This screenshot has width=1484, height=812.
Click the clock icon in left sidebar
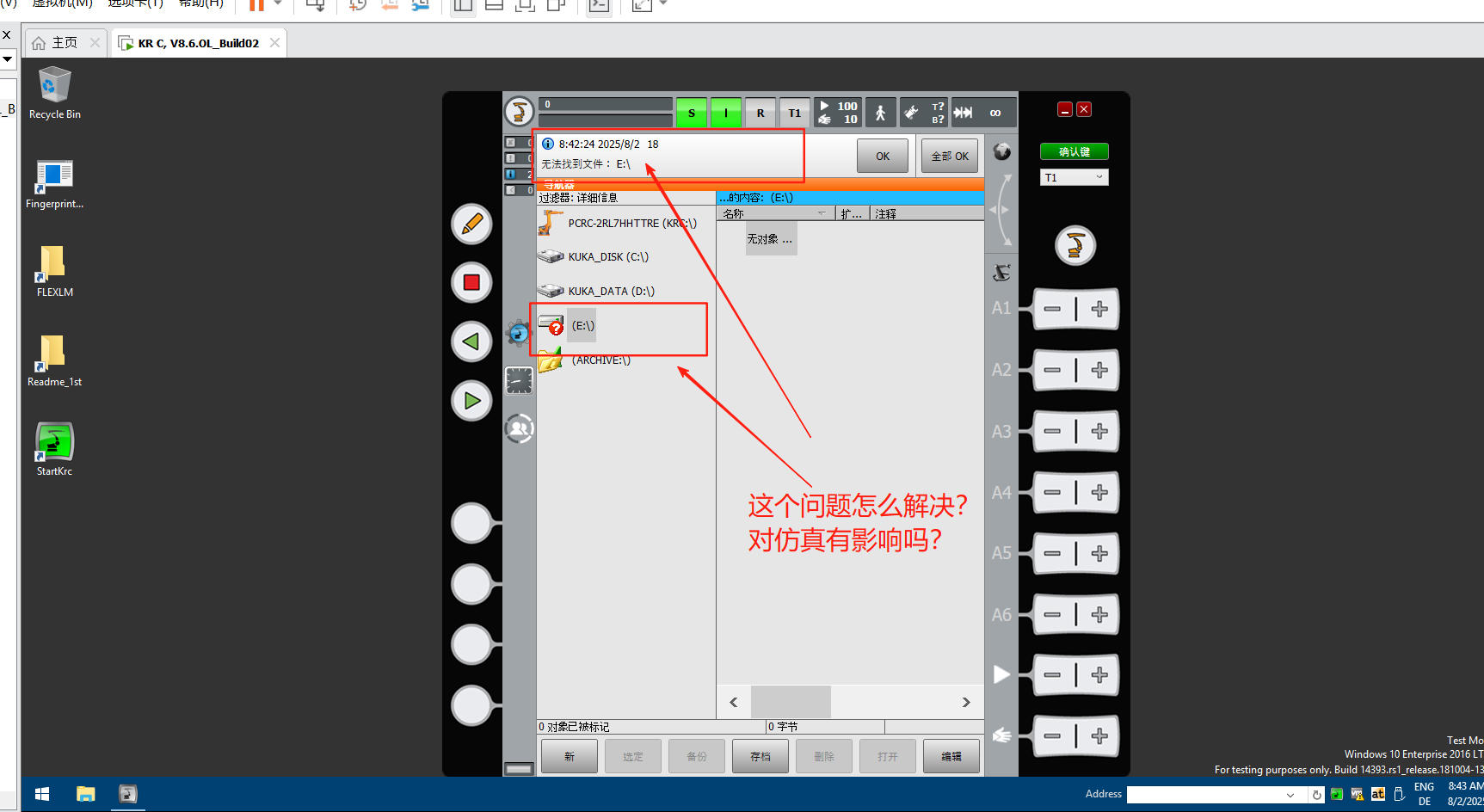[x=520, y=380]
